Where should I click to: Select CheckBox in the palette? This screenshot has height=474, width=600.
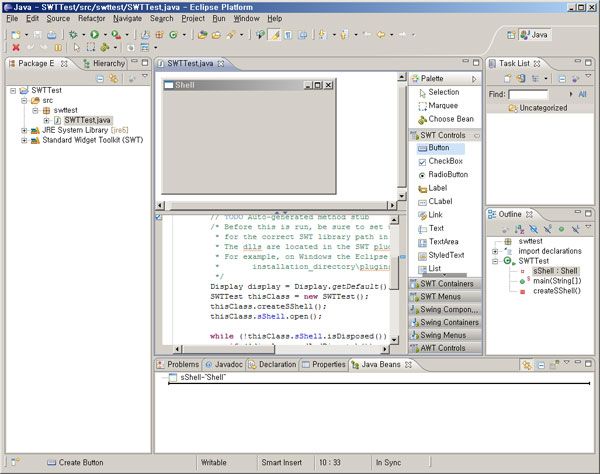(x=441, y=161)
